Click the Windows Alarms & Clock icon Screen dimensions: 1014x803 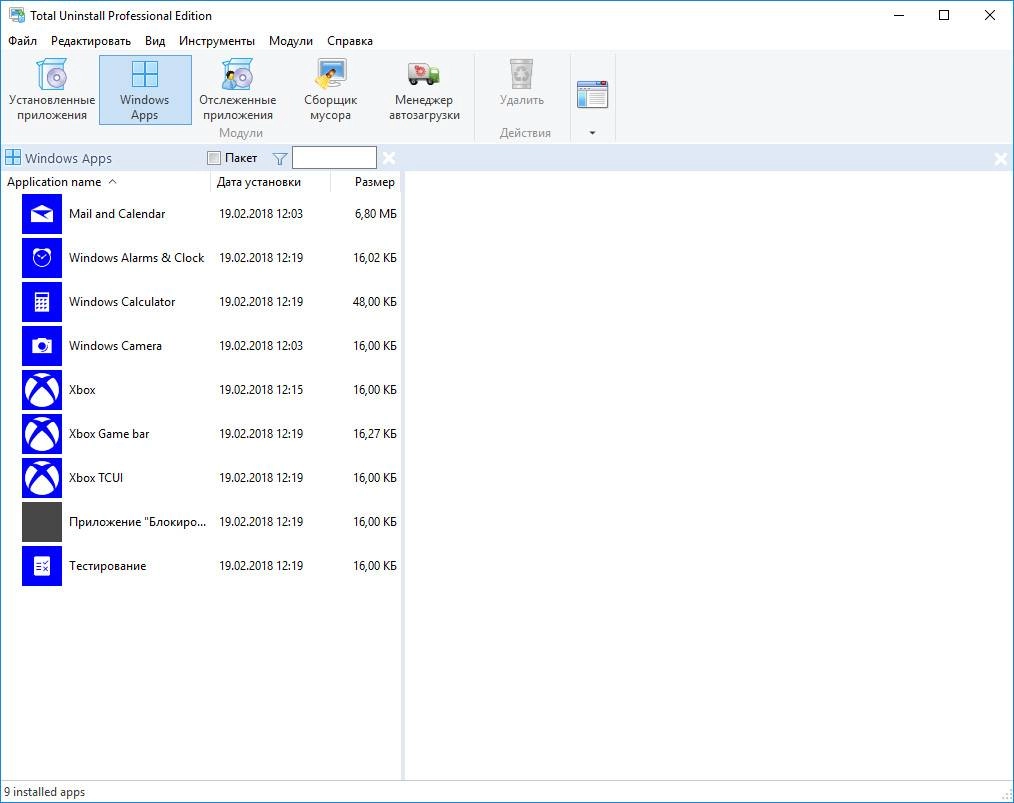[42, 258]
